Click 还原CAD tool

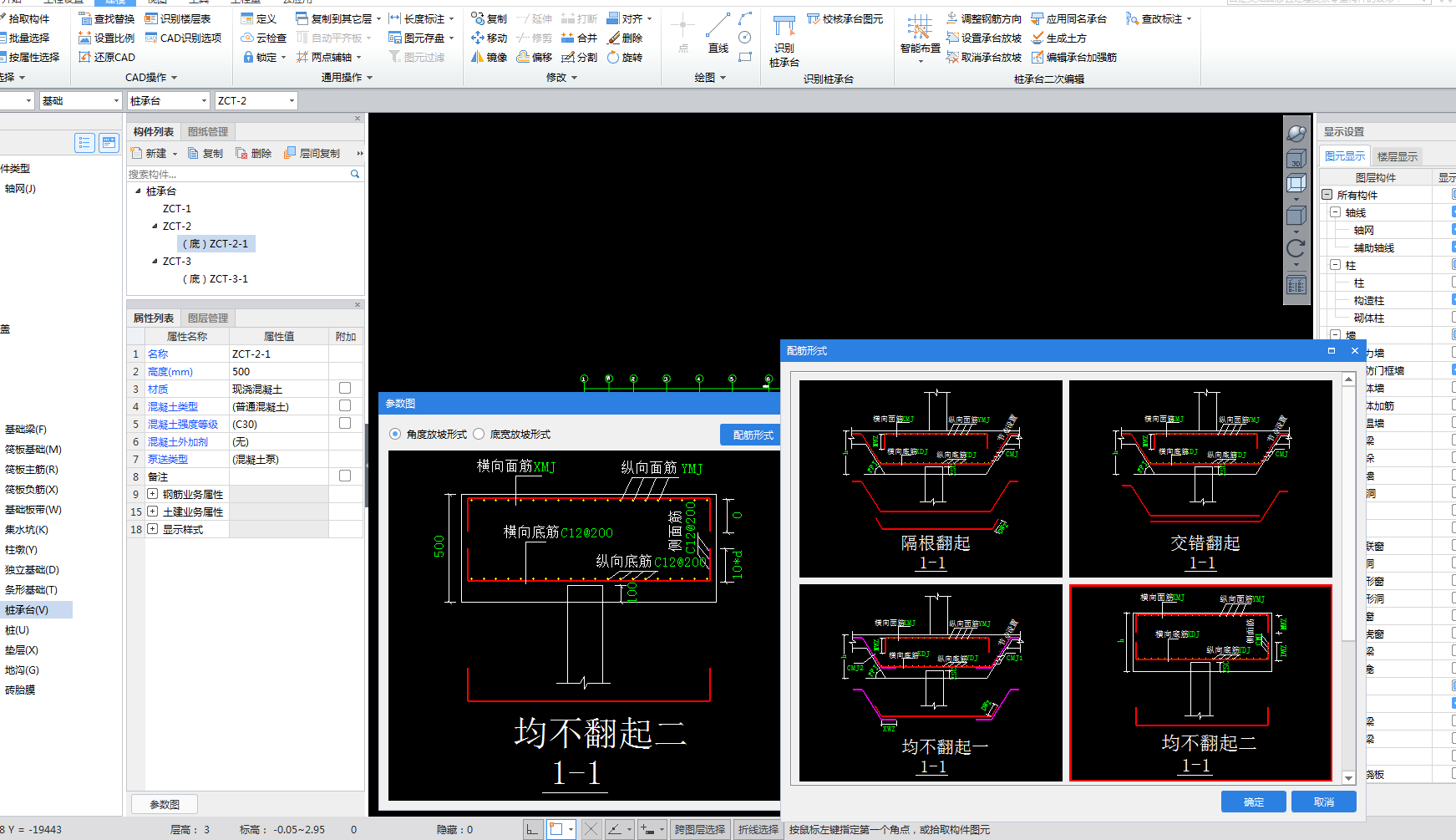click(x=107, y=57)
